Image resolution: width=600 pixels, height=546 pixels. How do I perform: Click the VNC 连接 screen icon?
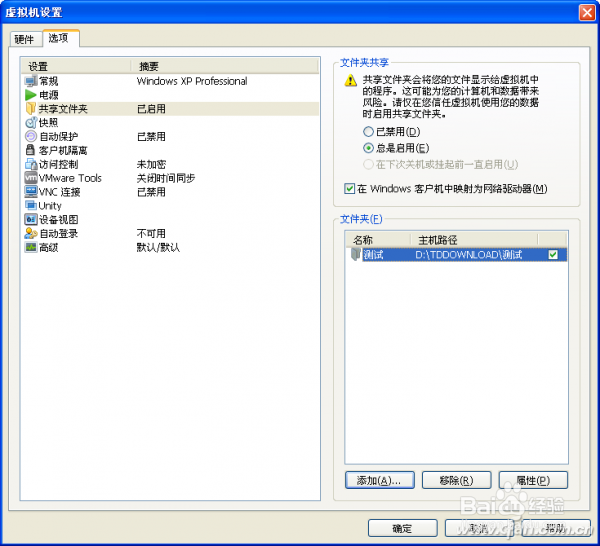click(x=31, y=191)
